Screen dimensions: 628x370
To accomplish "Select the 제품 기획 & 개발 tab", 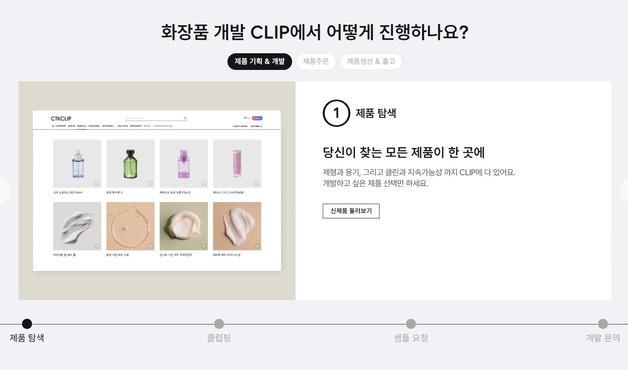I will (x=260, y=61).
